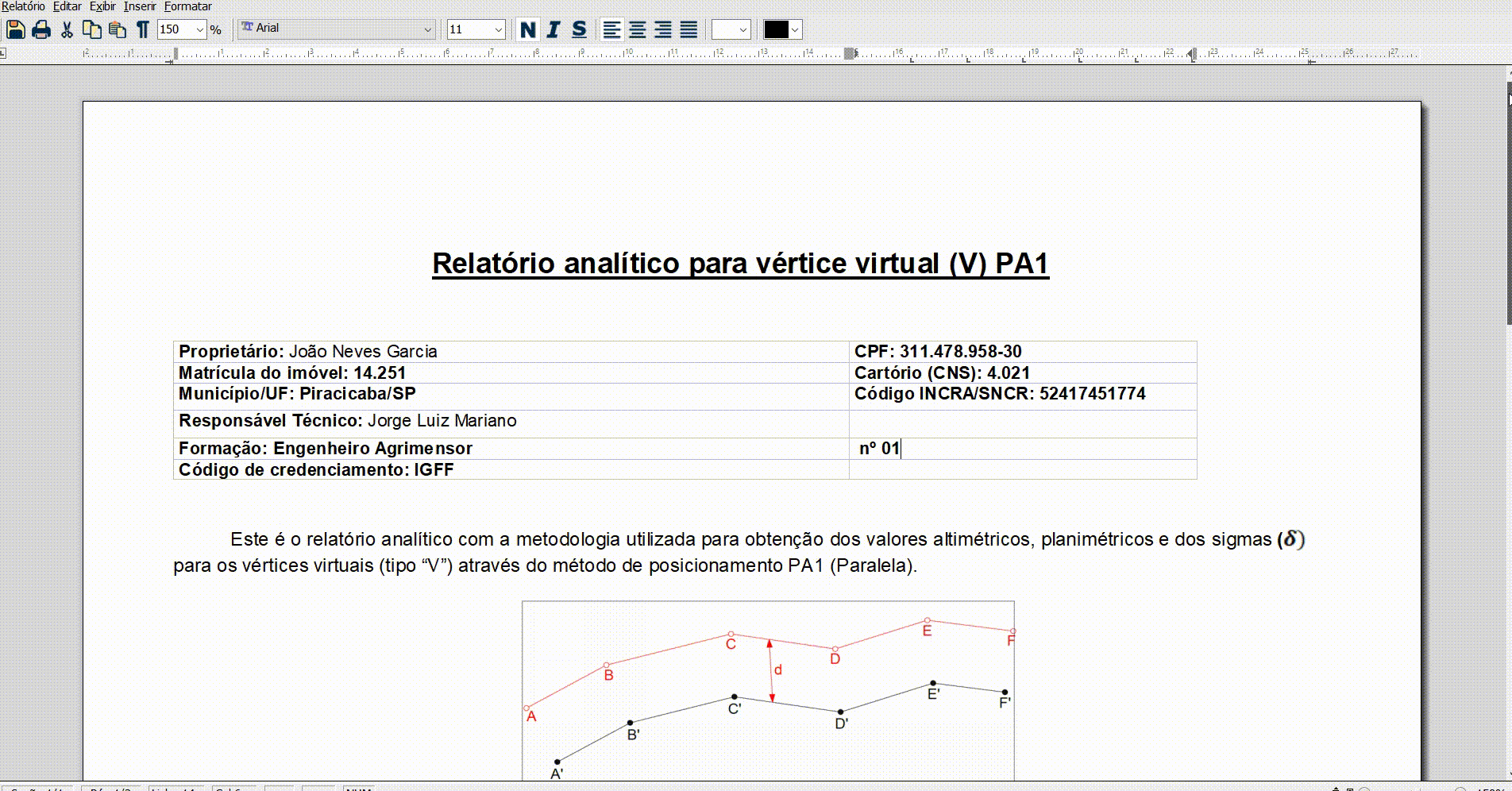This screenshot has height=791, width=1512.
Task: Open the zoom percentage dropdown
Action: pos(199,29)
